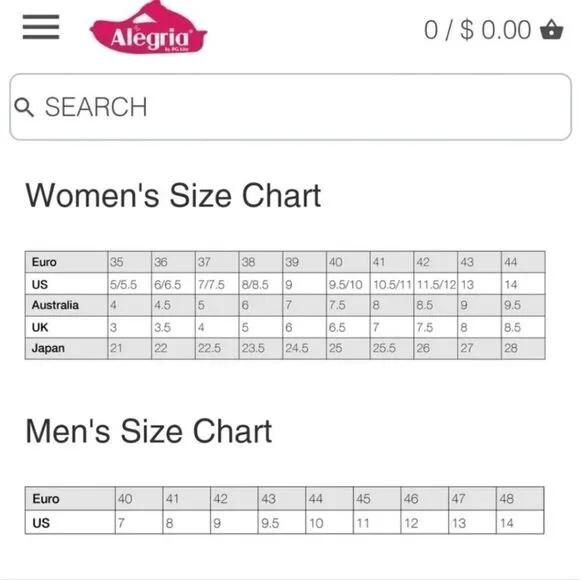The image size is (580, 580).
Task: Click the women's Euro 38 cell
Action: tap(261, 262)
